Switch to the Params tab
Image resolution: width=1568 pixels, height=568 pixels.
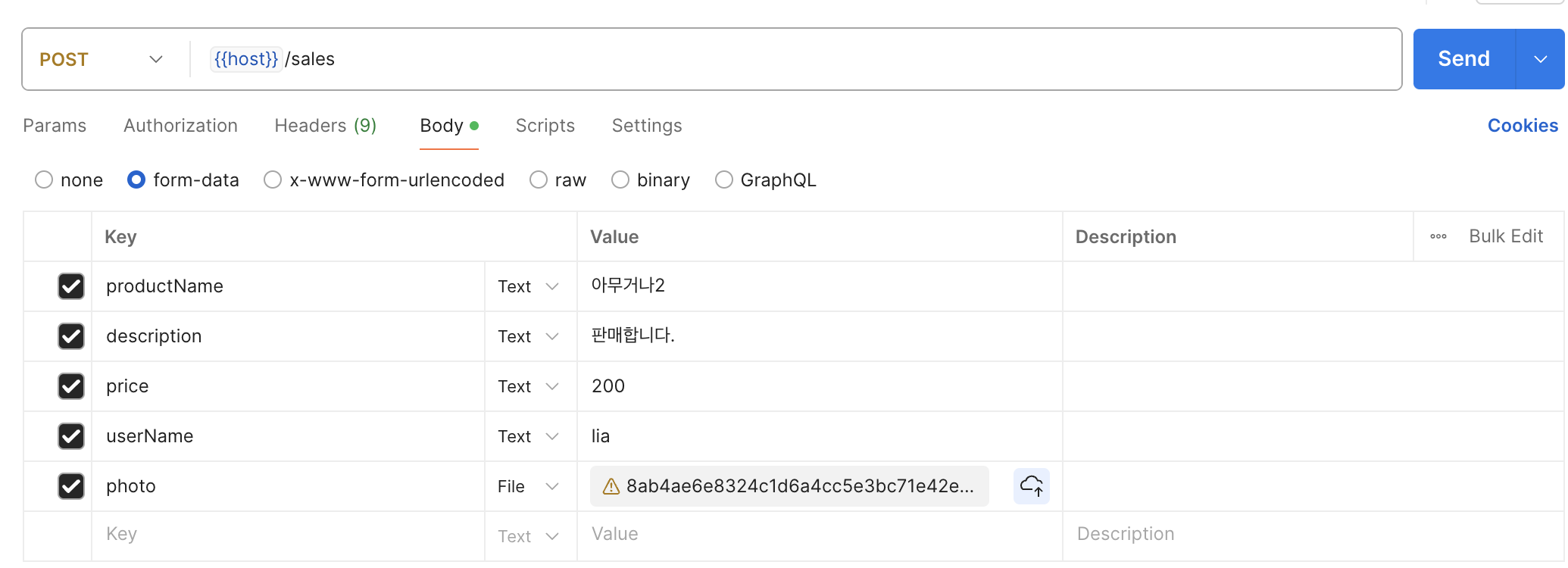click(55, 126)
